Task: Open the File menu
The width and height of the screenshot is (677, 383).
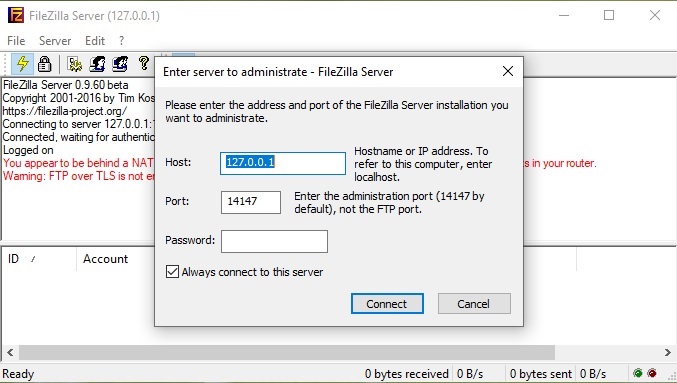Action: point(16,41)
